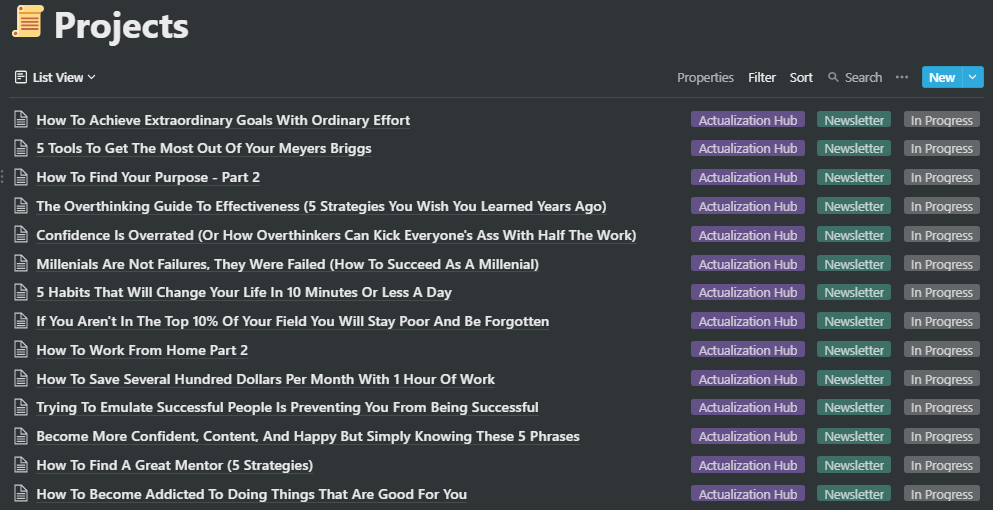Click In Progress tag on Save Several Hundred Dollars row
993x510 pixels.
pyautogui.click(x=942, y=379)
